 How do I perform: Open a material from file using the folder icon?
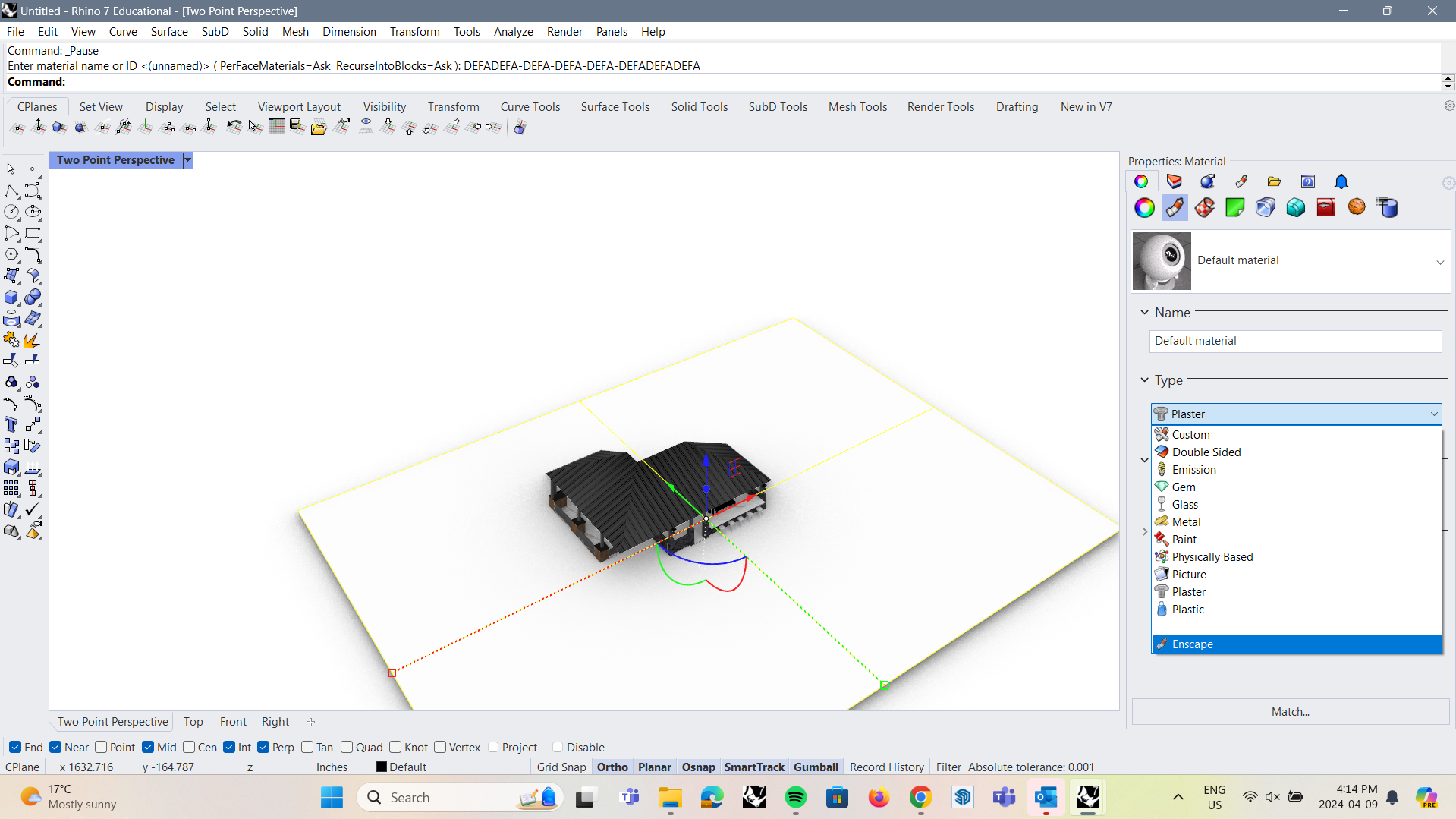[1274, 181]
